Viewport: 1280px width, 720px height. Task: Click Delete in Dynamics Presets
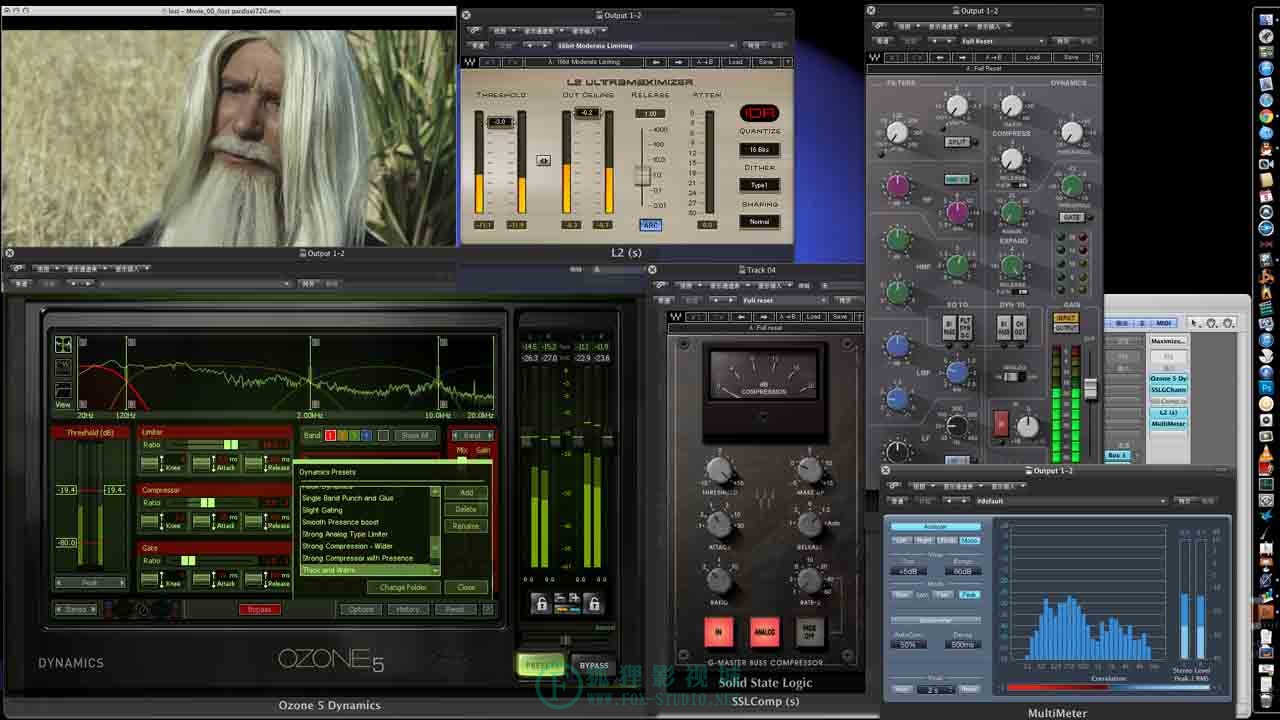click(466, 509)
